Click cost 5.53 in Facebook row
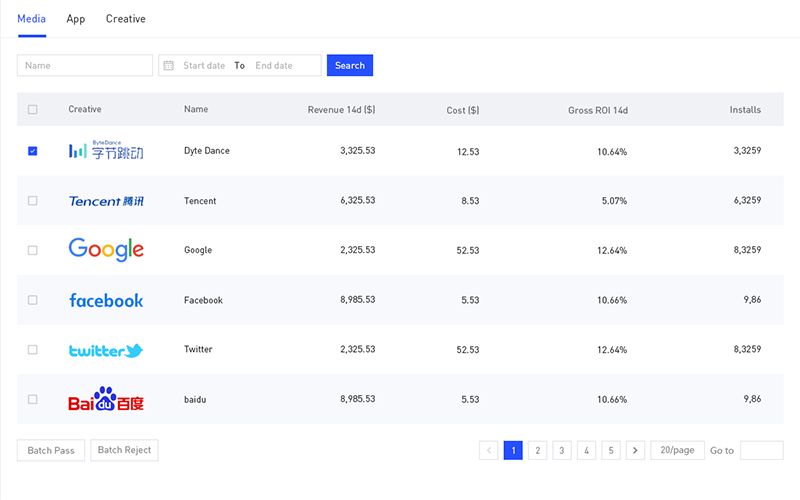Screen dimensions: 800x500 pyautogui.click(x=470, y=300)
